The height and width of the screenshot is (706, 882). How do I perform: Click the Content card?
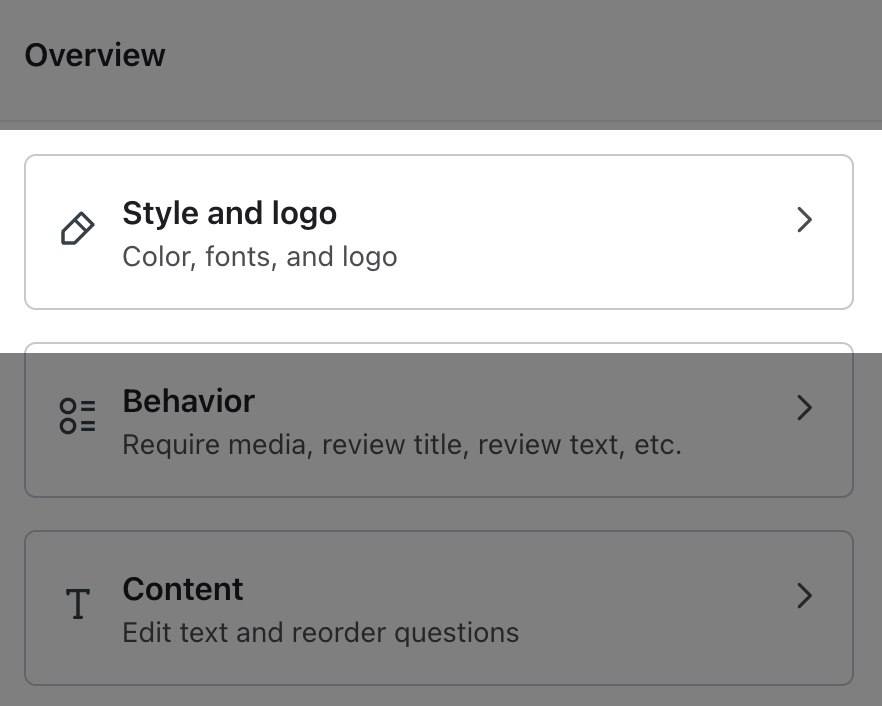click(440, 607)
